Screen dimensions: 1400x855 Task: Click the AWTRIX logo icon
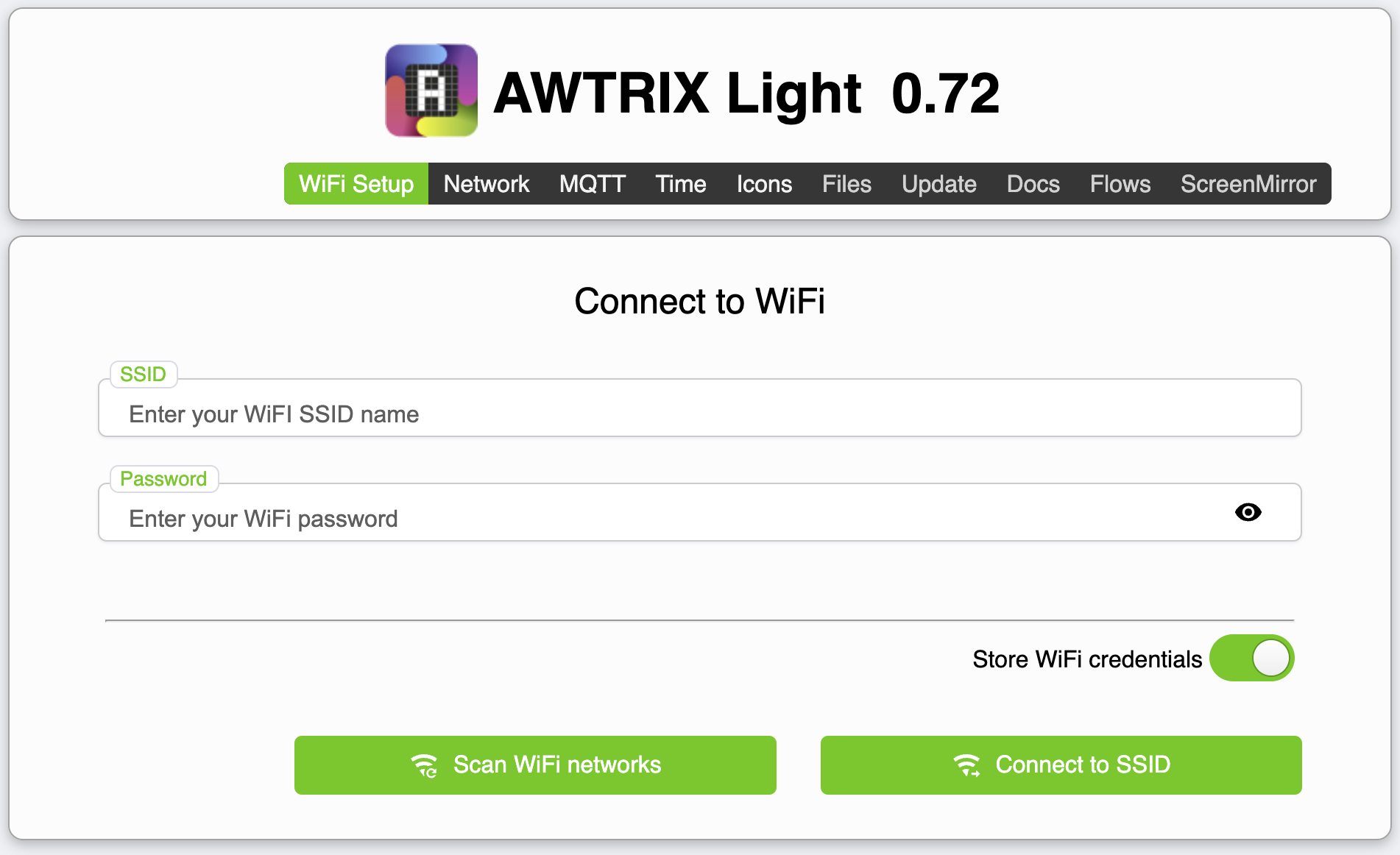click(431, 91)
